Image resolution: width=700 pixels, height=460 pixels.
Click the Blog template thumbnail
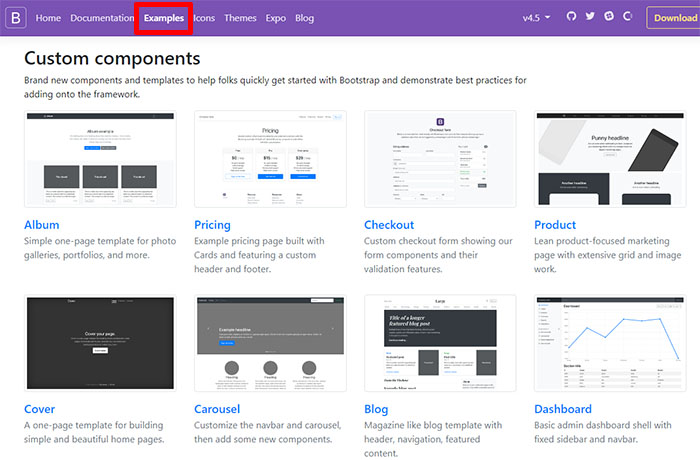point(440,343)
